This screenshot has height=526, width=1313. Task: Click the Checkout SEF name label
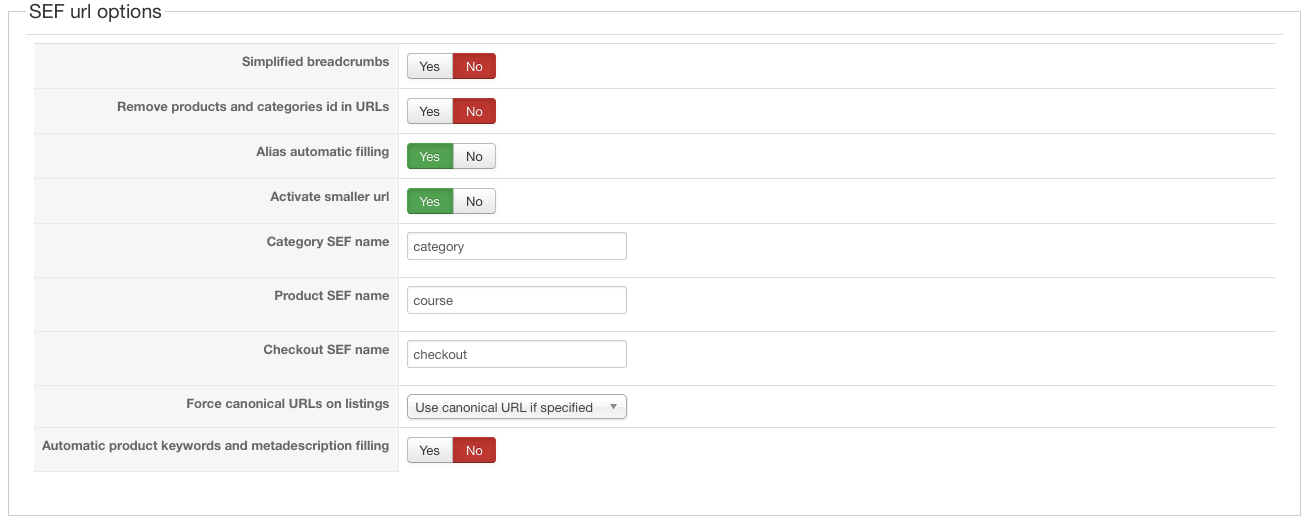click(x=326, y=350)
